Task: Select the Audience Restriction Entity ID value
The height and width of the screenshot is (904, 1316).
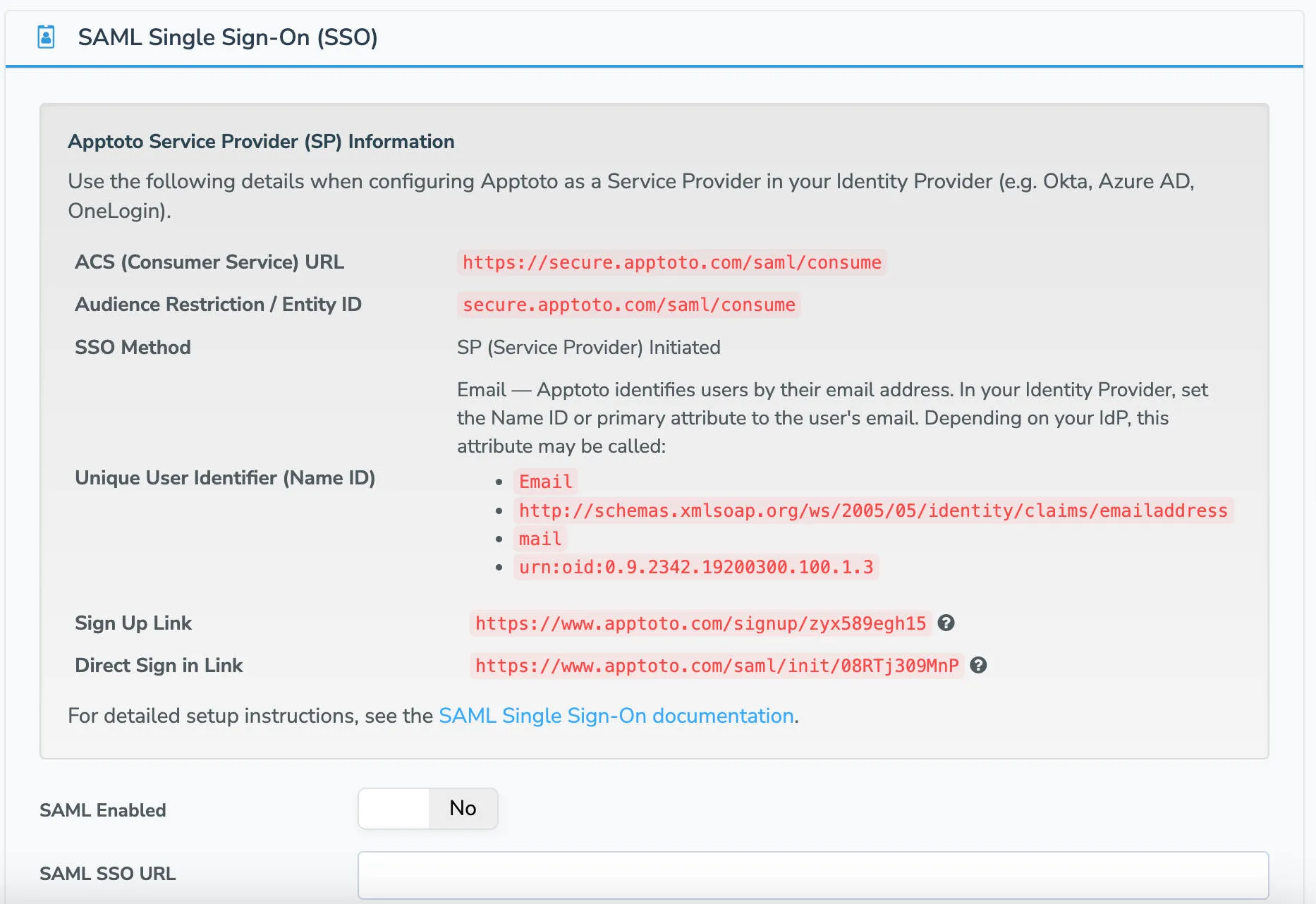Action: tap(628, 305)
